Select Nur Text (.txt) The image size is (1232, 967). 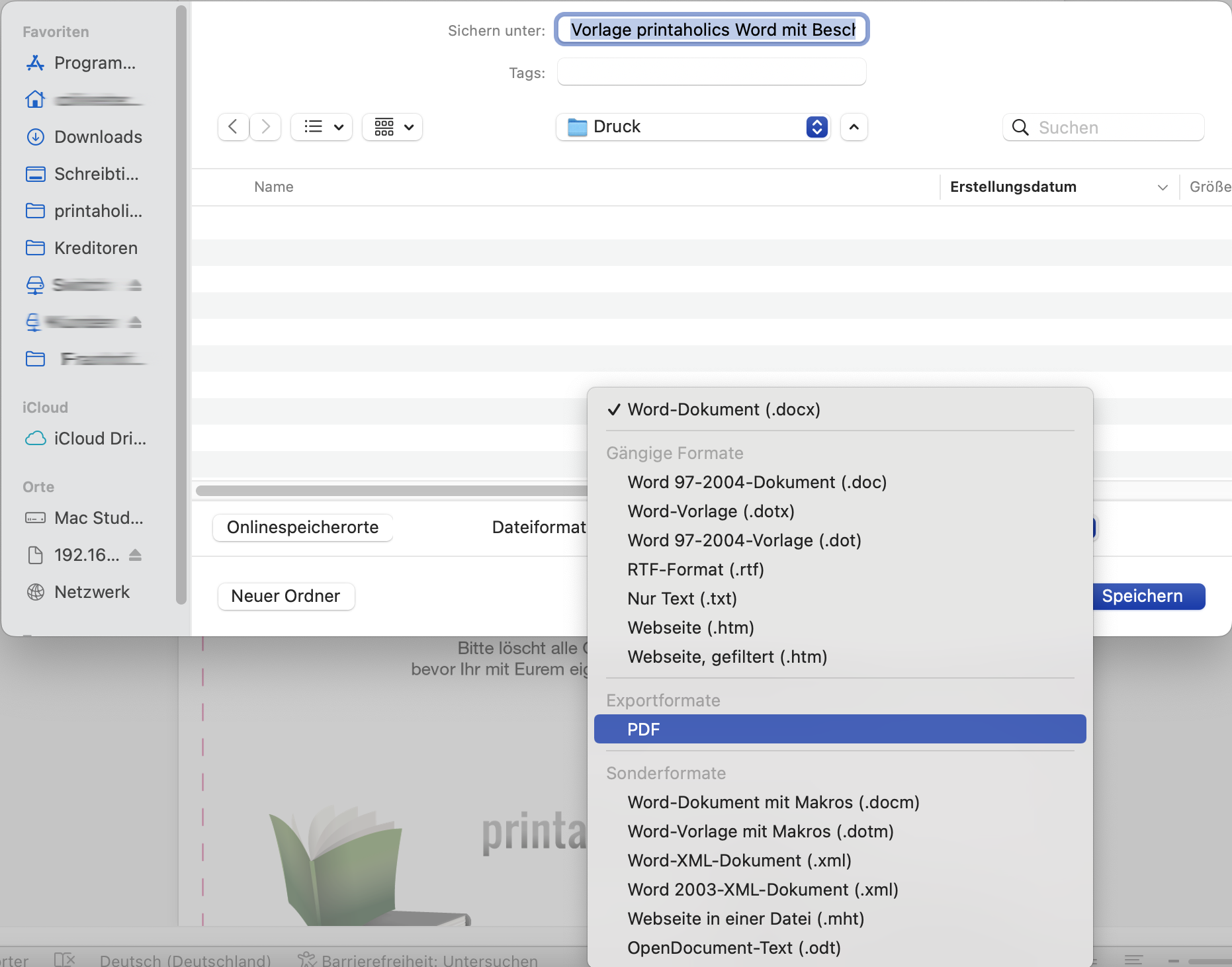tap(840, 599)
